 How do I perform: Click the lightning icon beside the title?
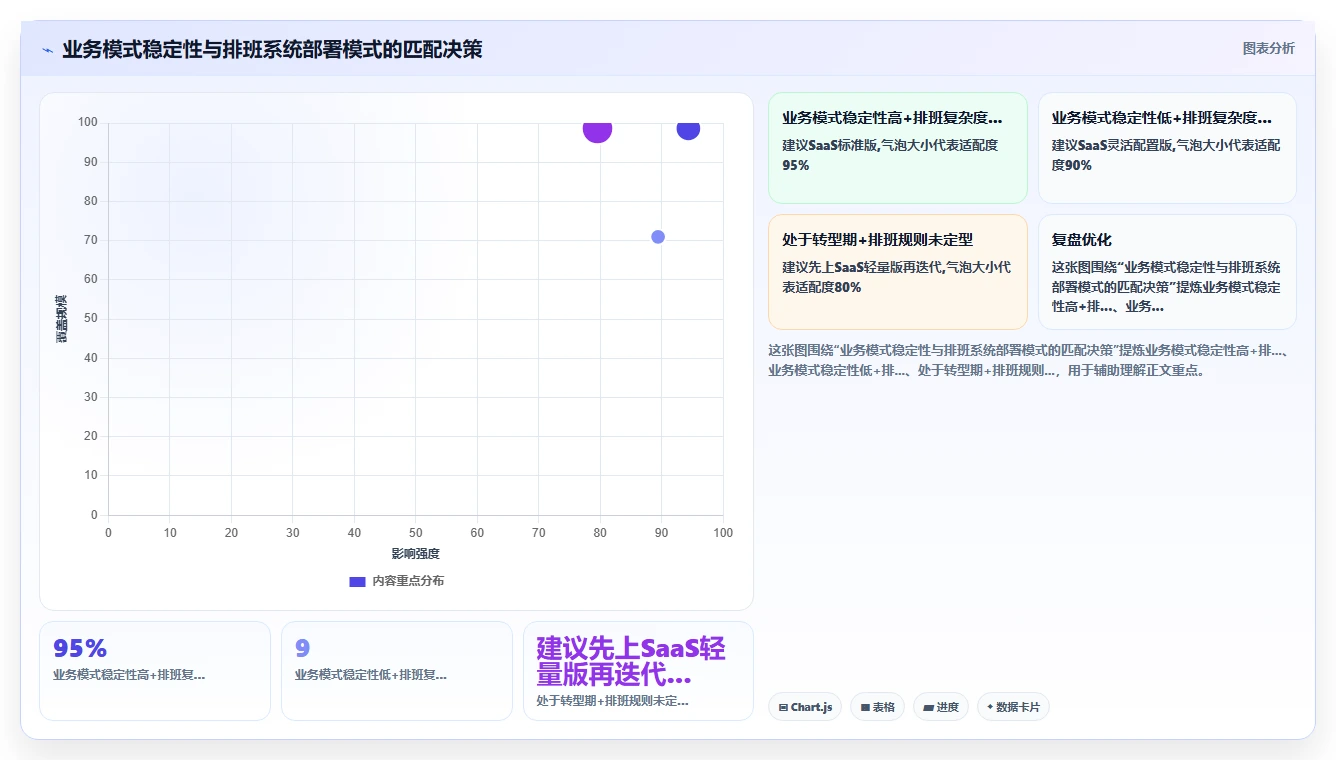(48, 50)
